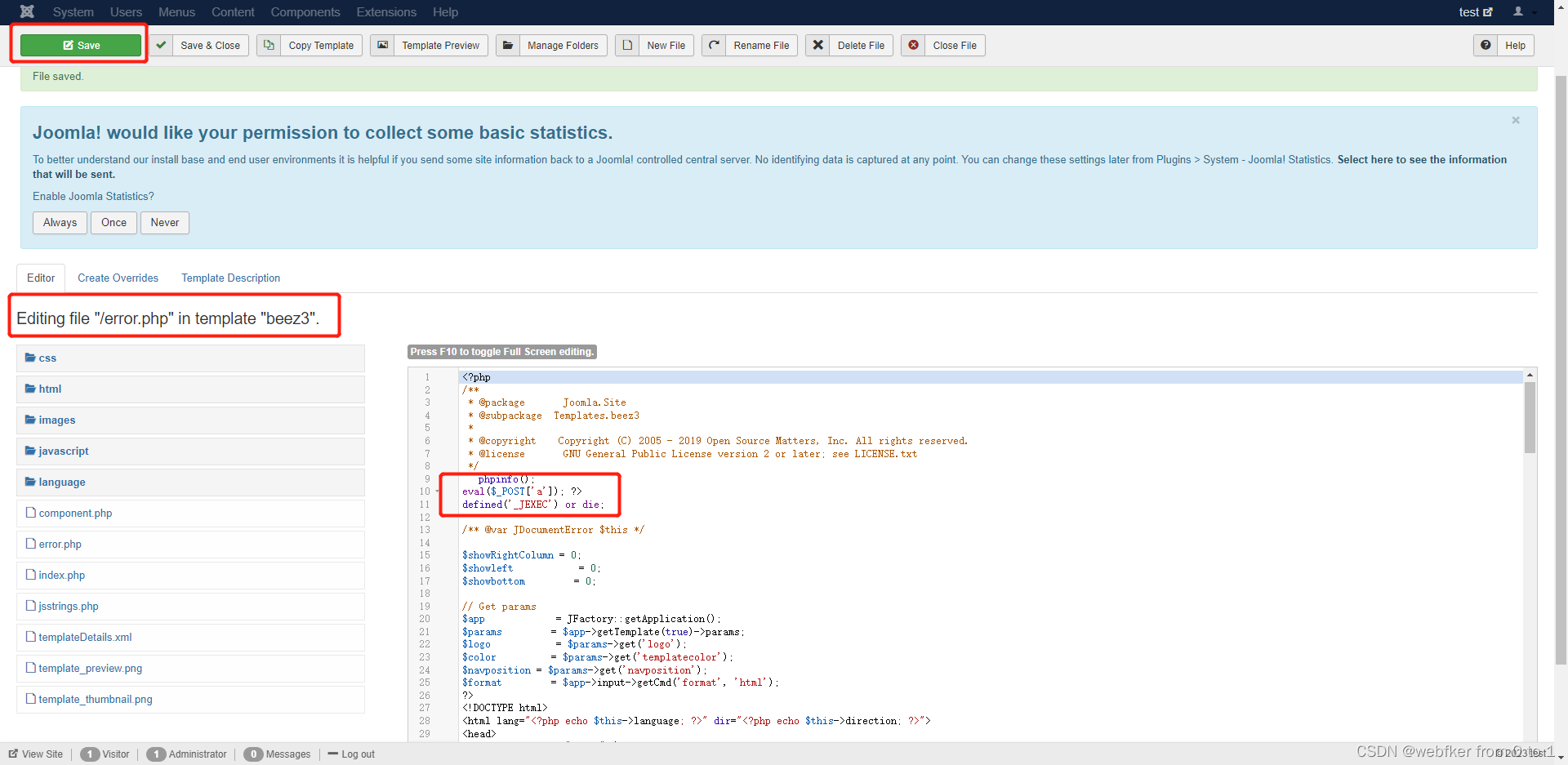Click the 'File saved.' message text

pos(58,77)
